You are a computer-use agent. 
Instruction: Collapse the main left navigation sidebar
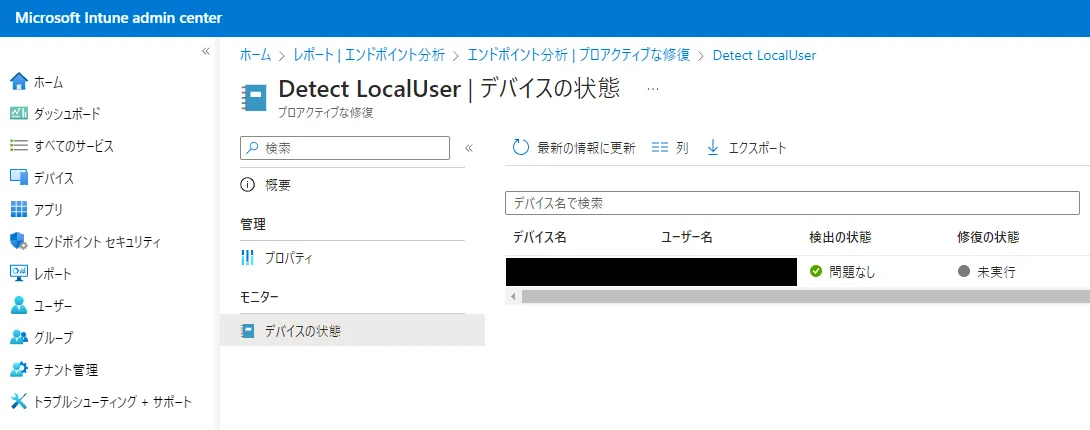(x=206, y=51)
